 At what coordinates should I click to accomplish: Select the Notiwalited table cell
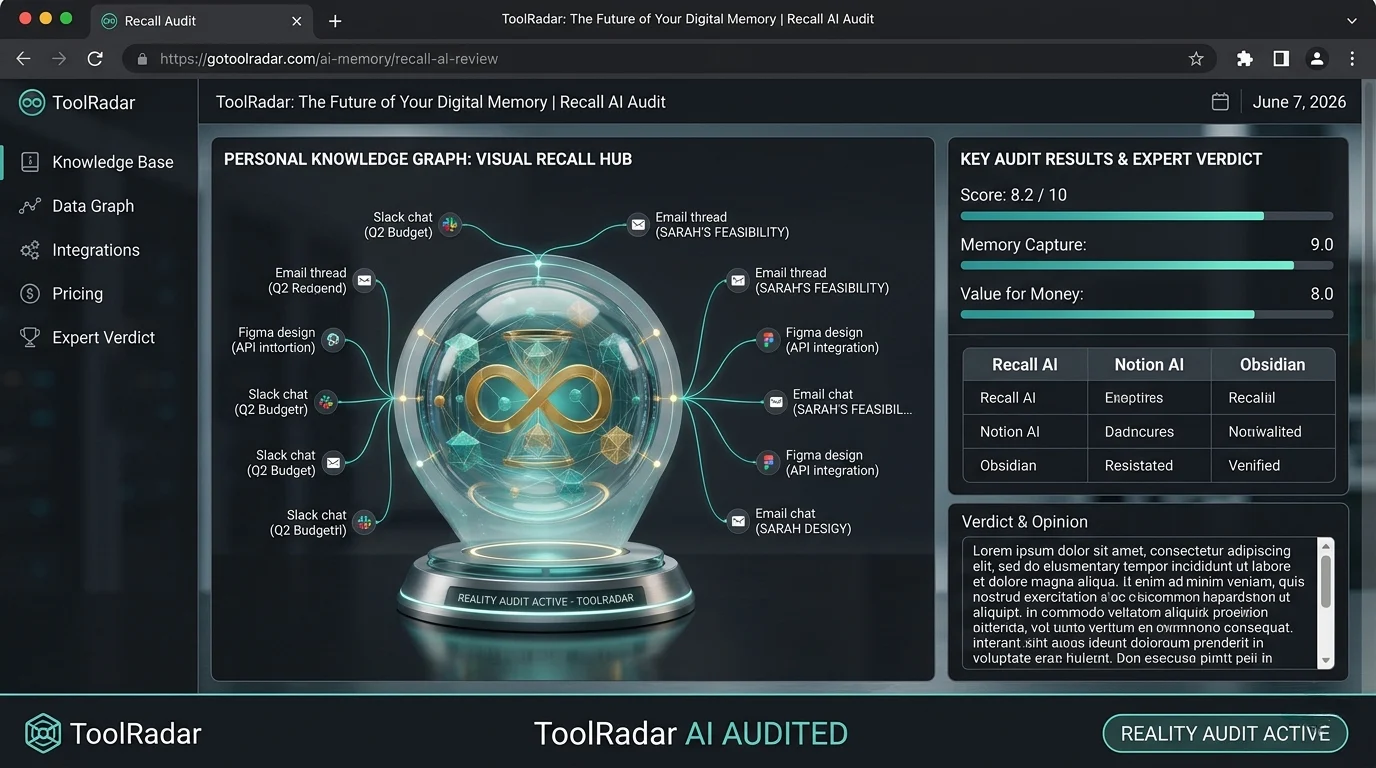click(1273, 432)
